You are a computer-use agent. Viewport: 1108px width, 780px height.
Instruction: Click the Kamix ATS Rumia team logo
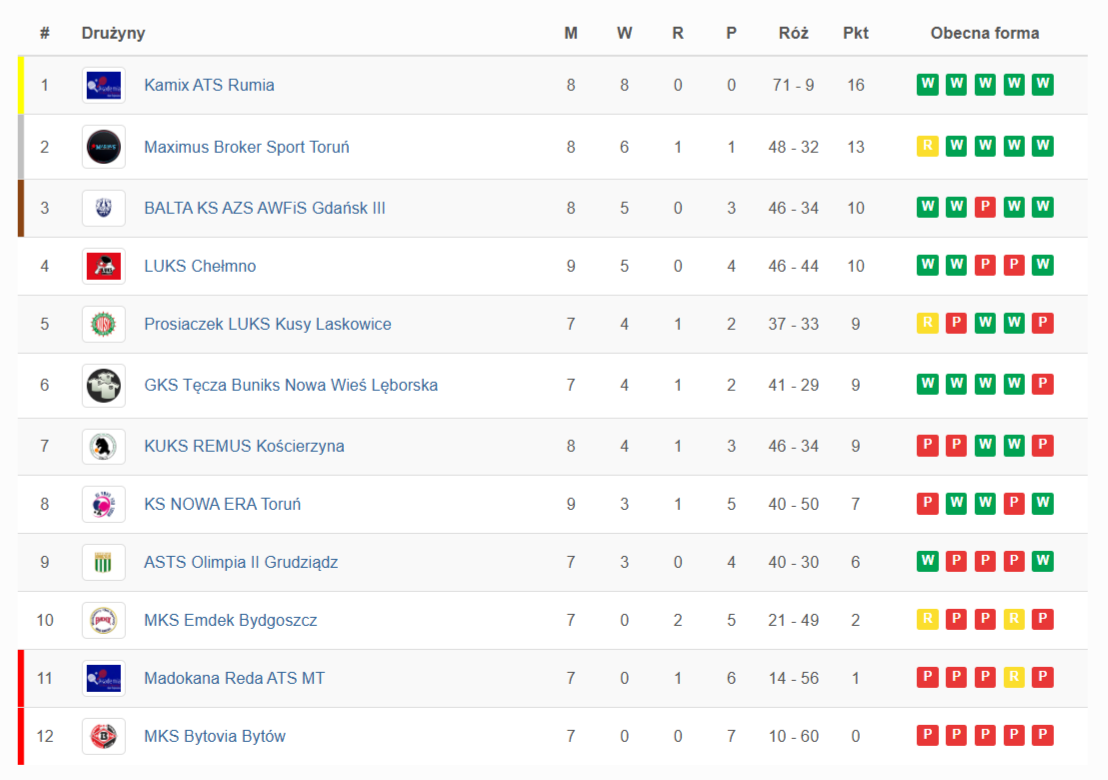pyautogui.click(x=104, y=85)
